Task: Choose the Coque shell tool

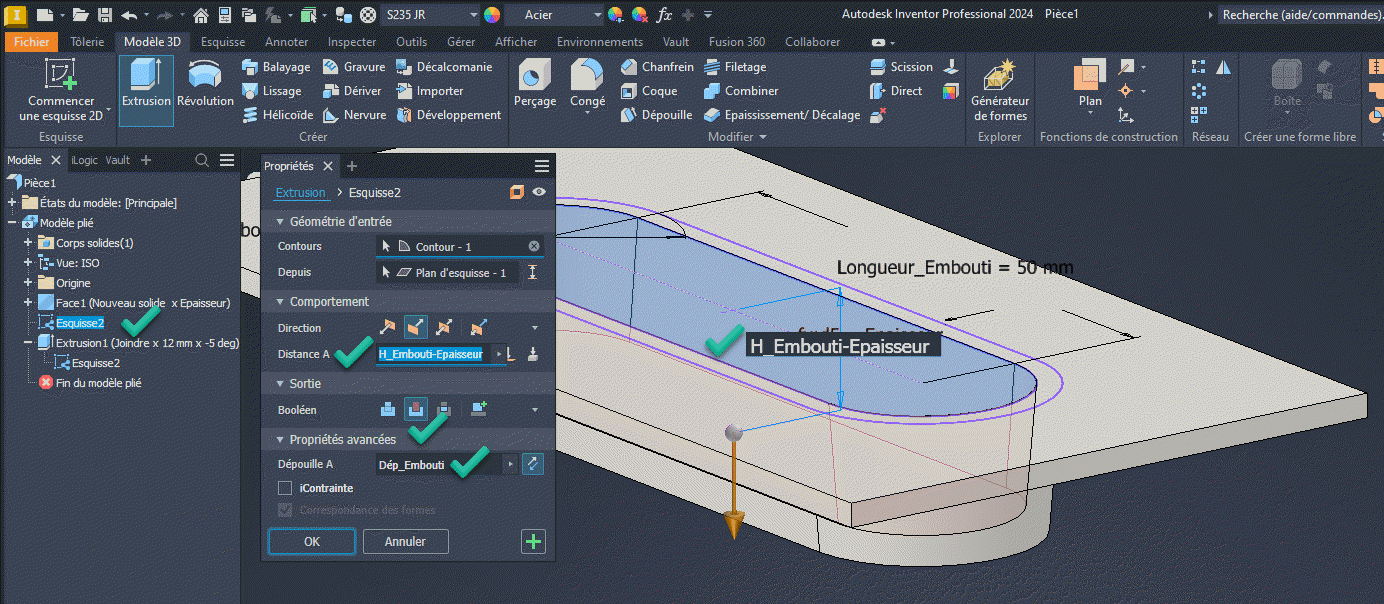Action: pos(648,91)
